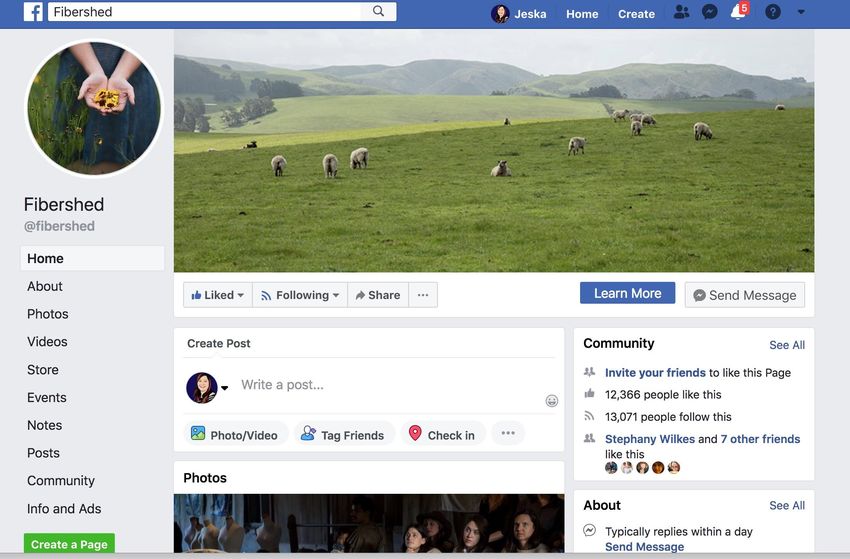Screen dimensions: 850x559
Task: Click Send Message link under About
Action: [644, 547]
